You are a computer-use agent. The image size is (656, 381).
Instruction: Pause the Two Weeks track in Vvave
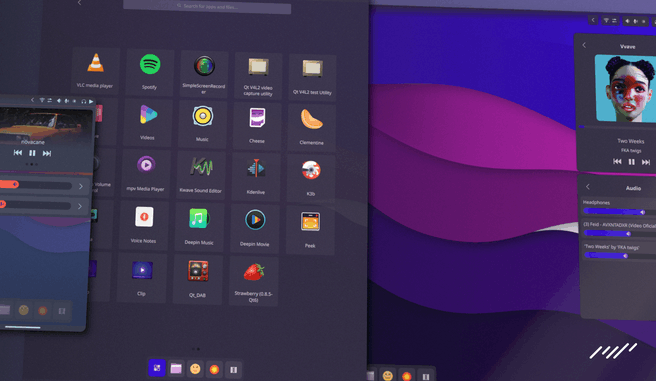click(632, 162)
